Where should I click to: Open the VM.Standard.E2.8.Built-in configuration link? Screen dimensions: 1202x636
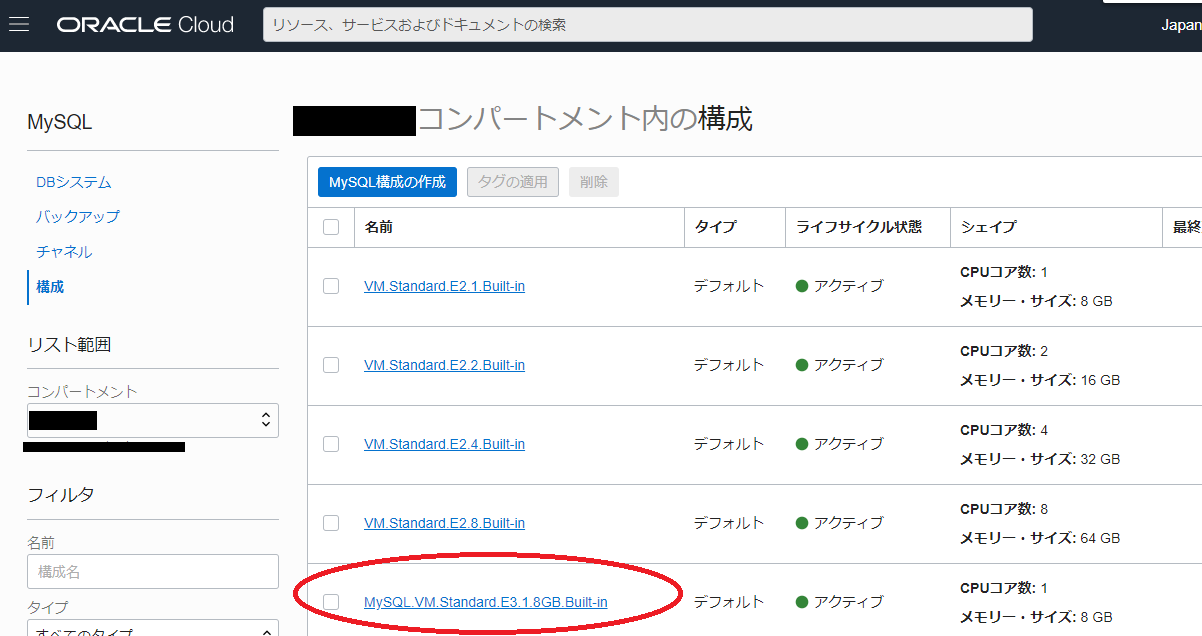point(444,523)
